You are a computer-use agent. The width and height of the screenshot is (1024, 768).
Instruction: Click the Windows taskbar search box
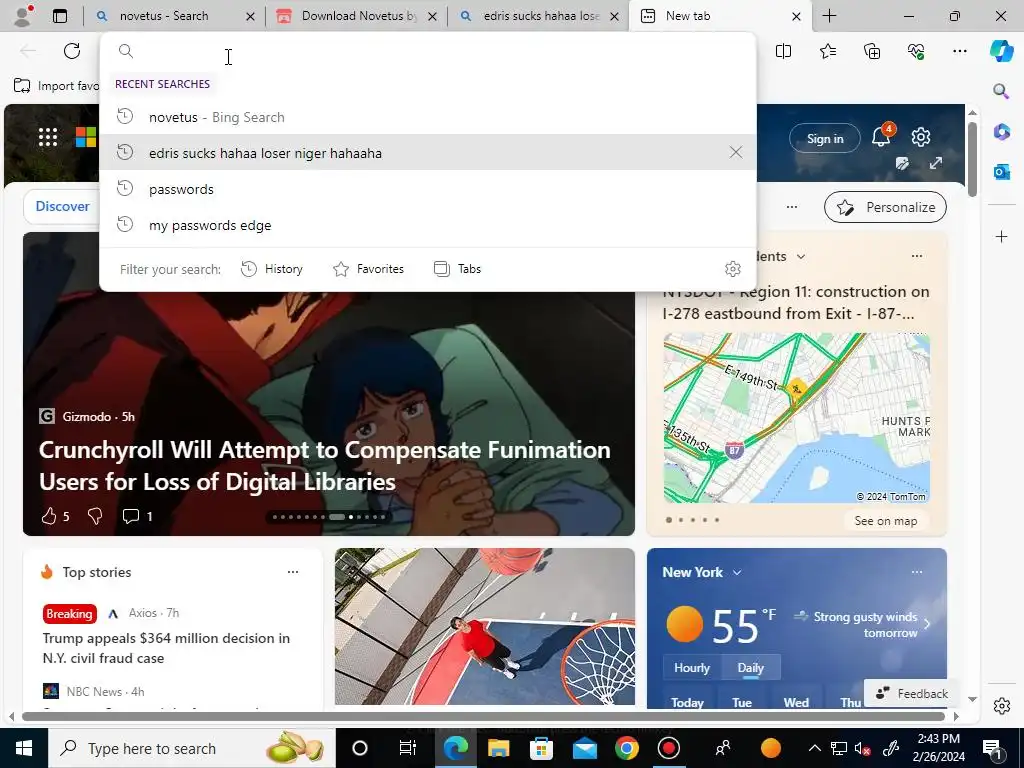191,748
